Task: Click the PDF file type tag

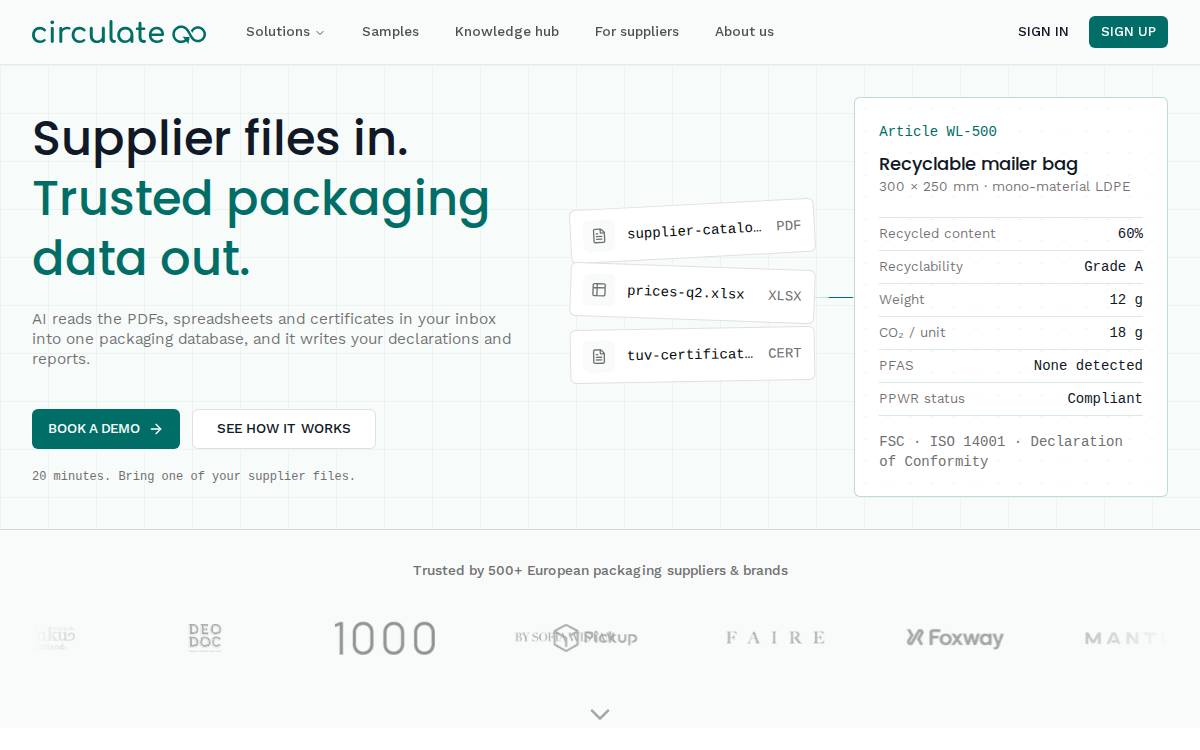Action: coord(788,226)
